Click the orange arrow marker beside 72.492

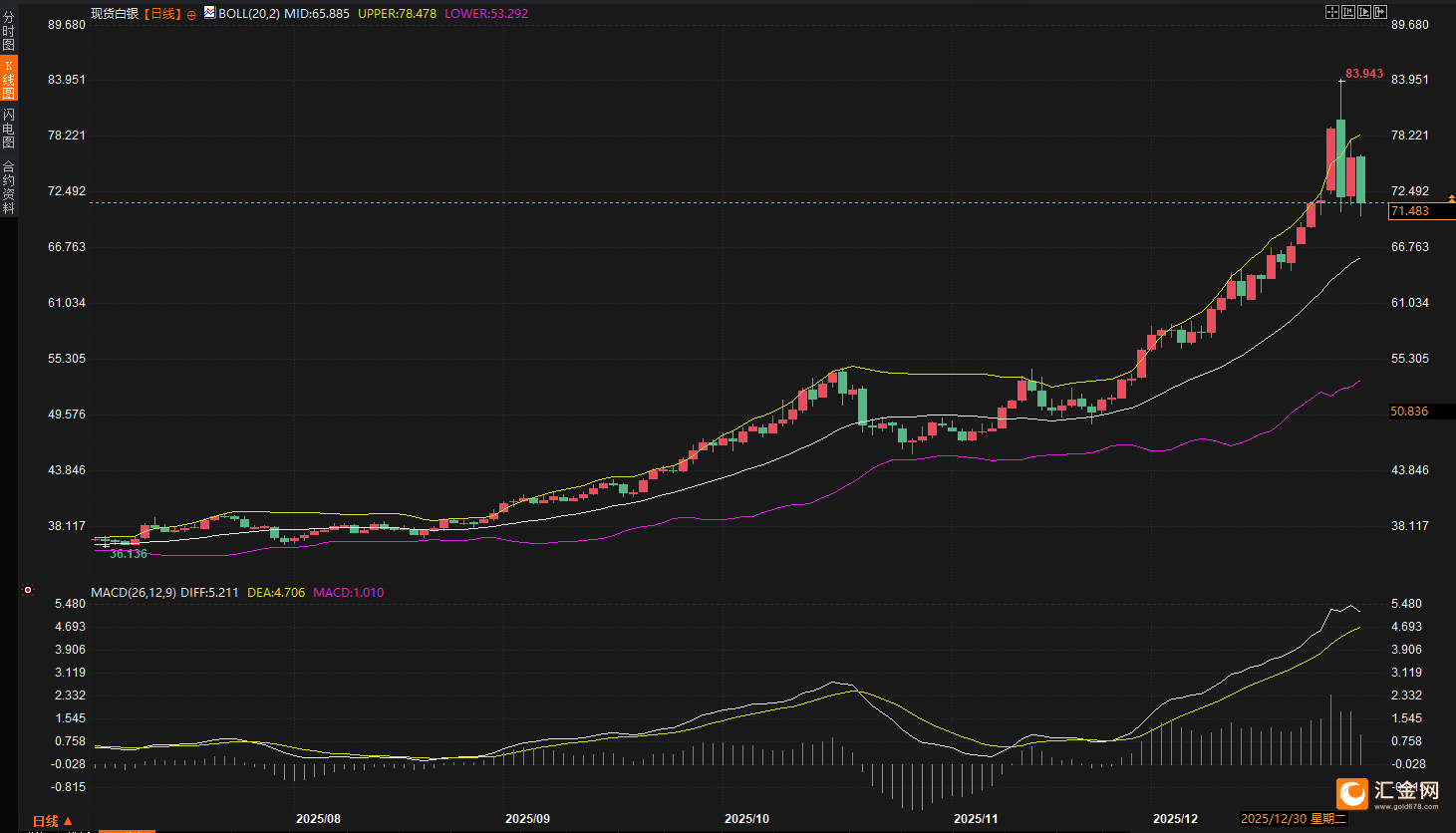coord(1451,200)
